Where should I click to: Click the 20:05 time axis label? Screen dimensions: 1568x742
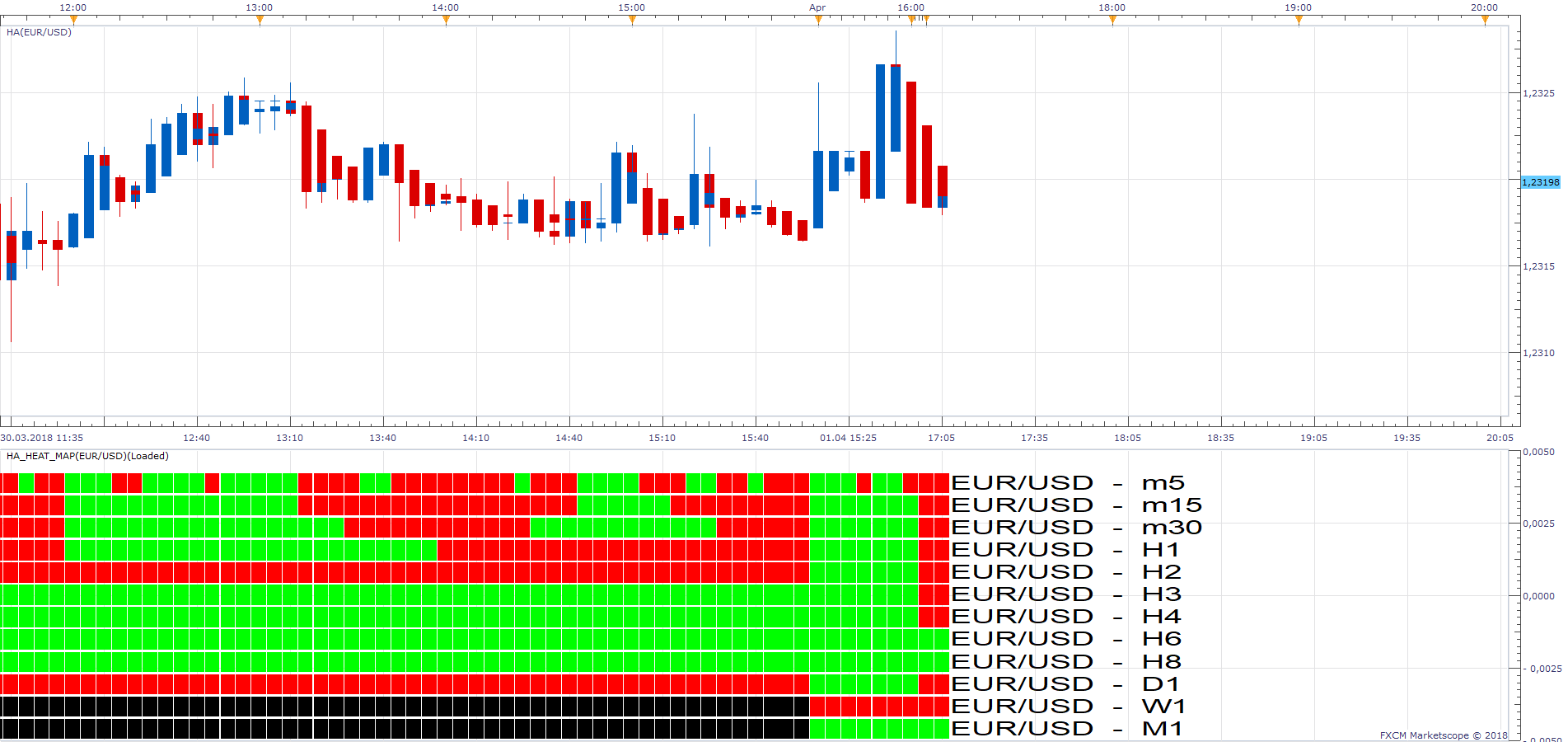coord(1500,438)
